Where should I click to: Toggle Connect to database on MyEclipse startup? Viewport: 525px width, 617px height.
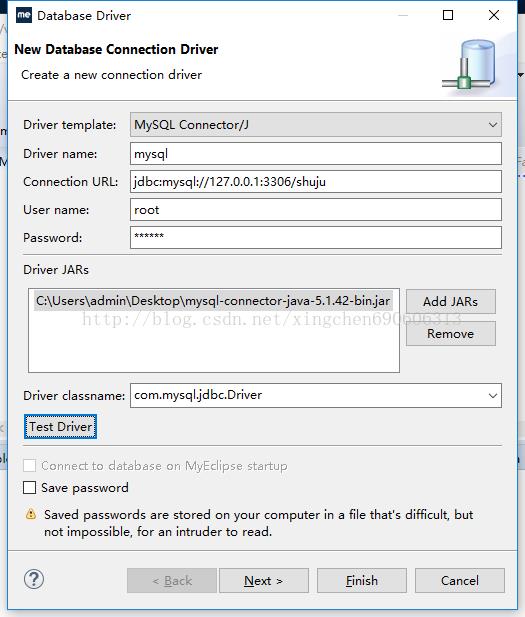click(x=30, y=466)
